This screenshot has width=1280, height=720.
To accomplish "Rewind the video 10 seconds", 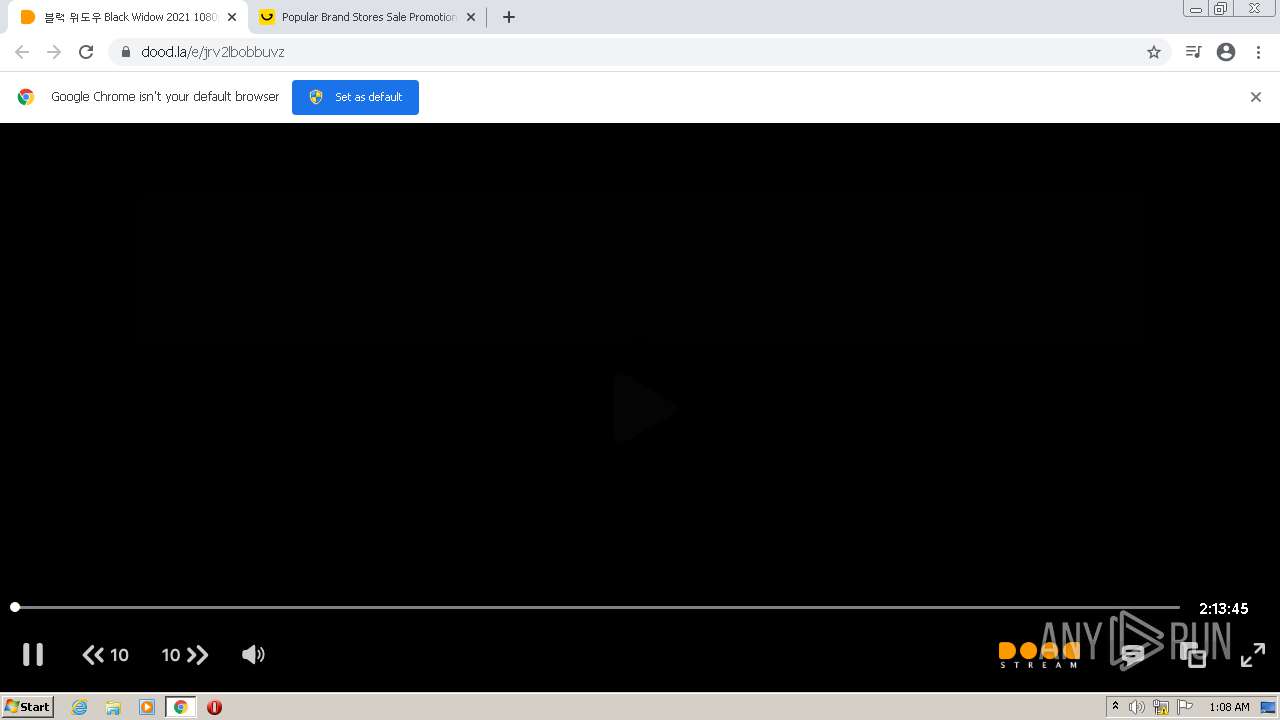I will point(105,655).
